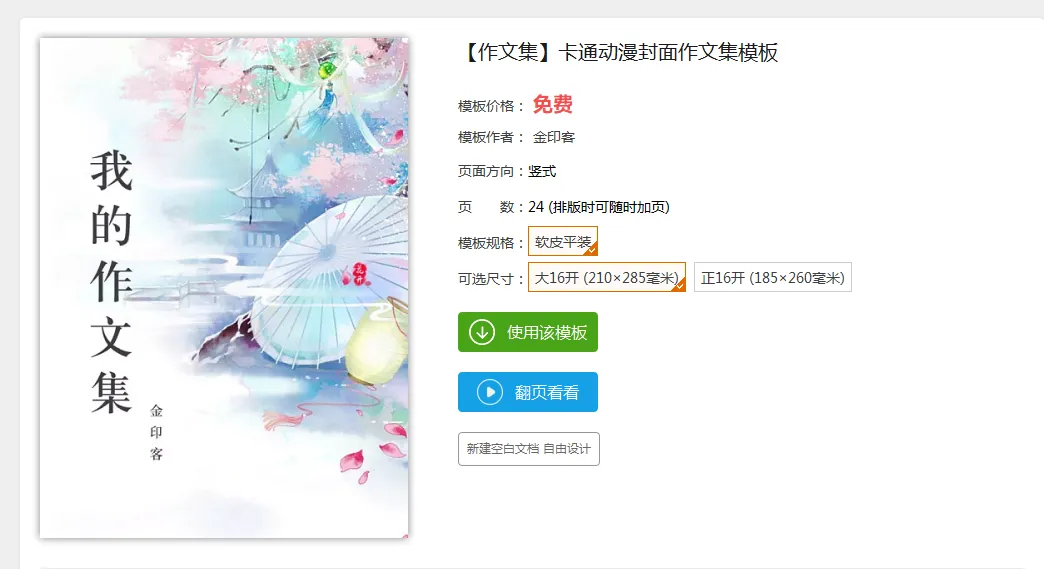
Task: Click the play circle icon on the blue button
Action: pyautogui.click(x=489, y=392)
